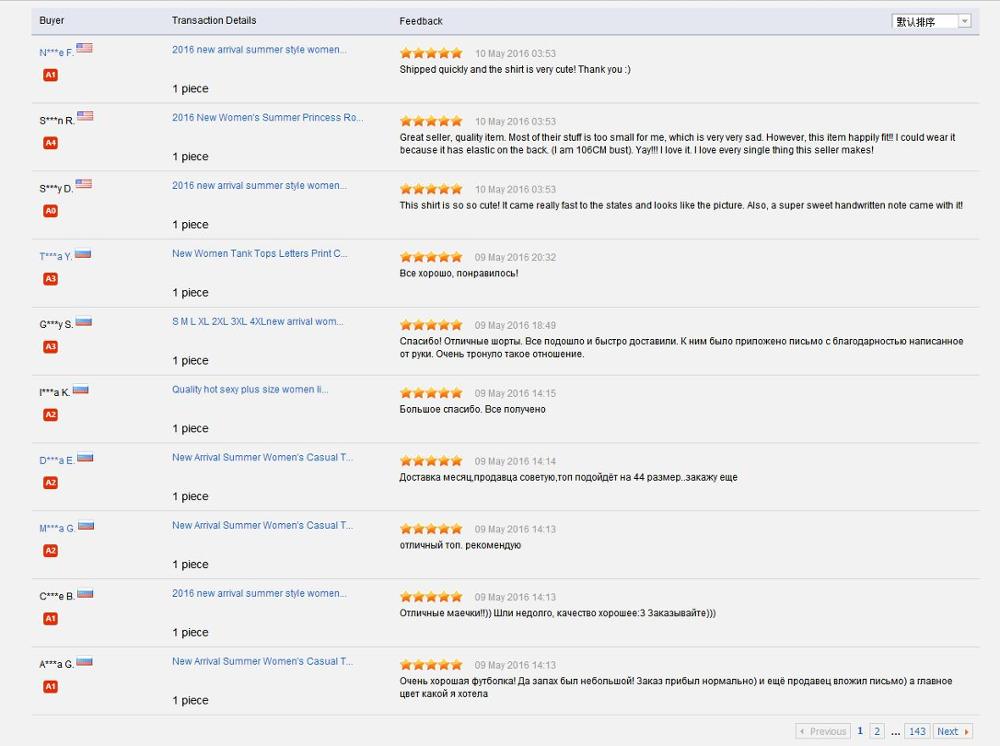Open buyer N***e F.'s profile link
The height and width of the screenshot is (746, 1000).
click(56, 52)
